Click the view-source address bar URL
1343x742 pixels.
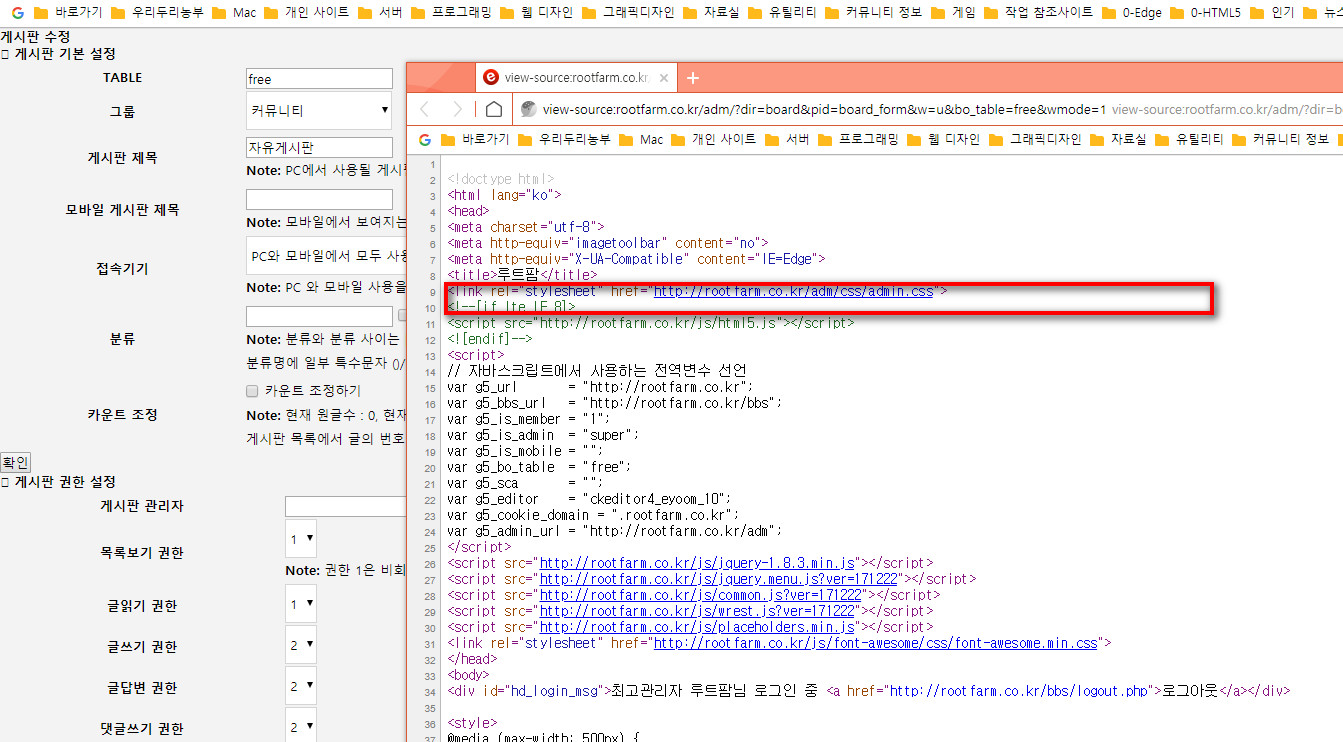pyautogui.click(x=824, y=110)
